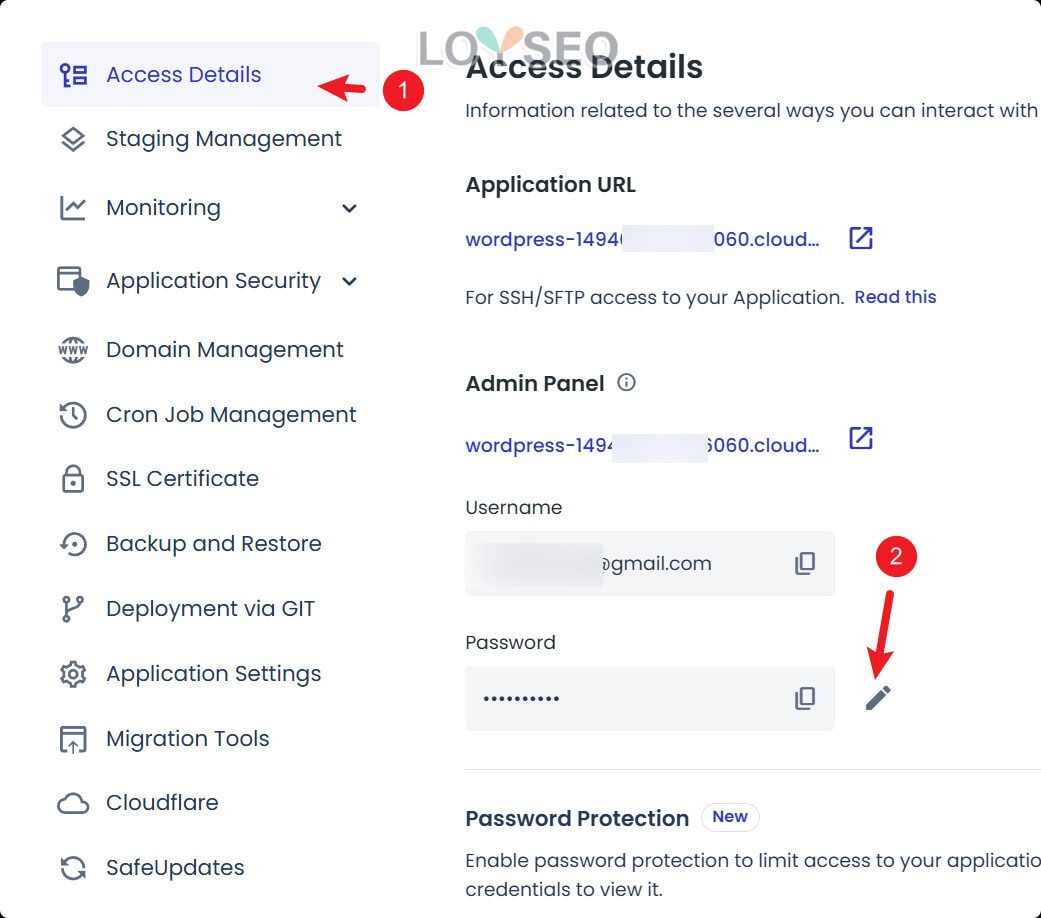Screen dimensions: 1041x918
Task: Go to Cron Job Management
Action: (x=230, y=415)
